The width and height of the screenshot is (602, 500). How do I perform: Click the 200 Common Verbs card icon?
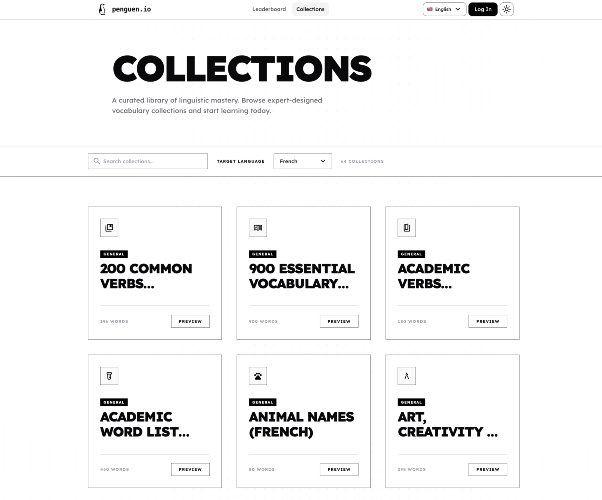(x=109, y=228)
